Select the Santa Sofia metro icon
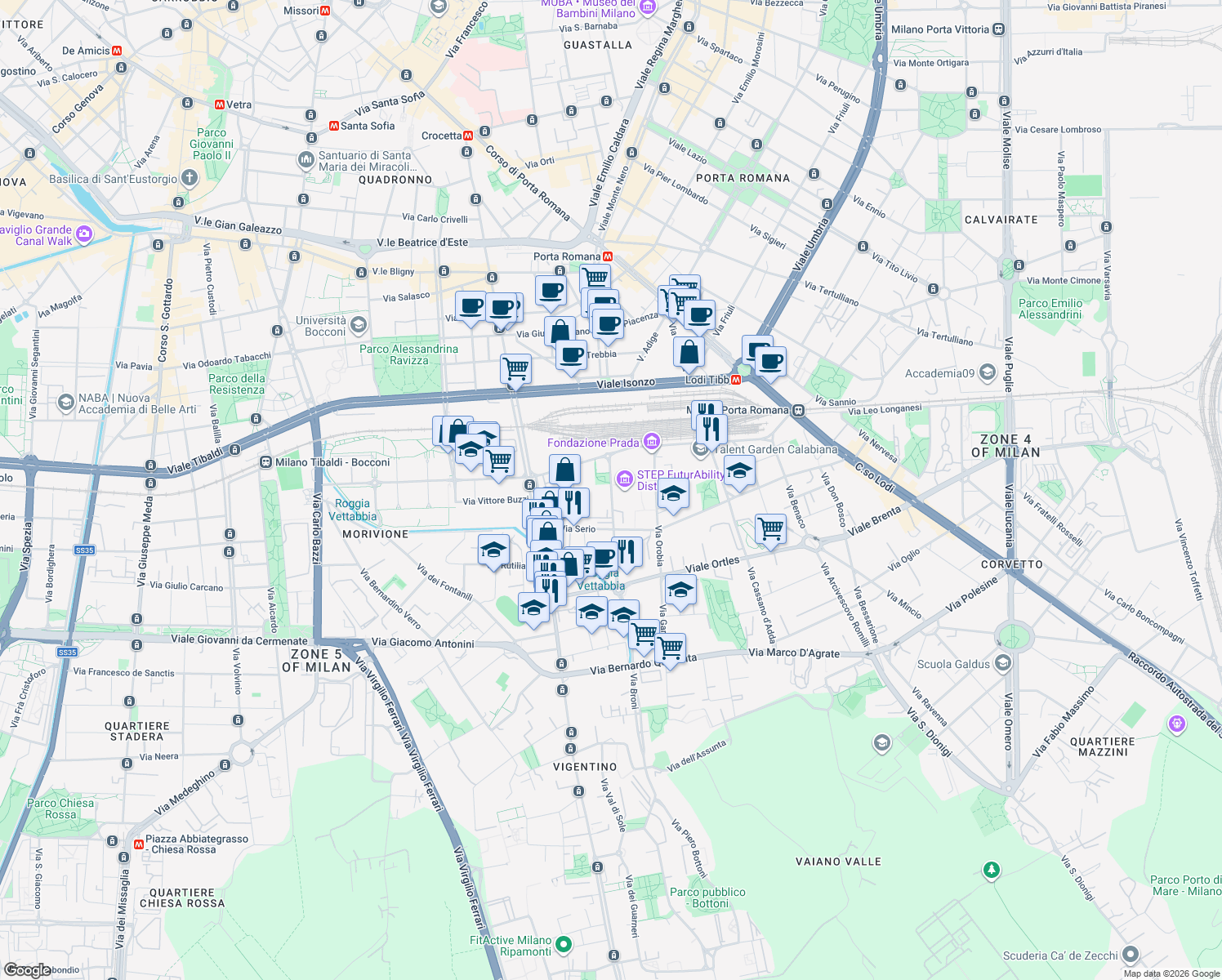 pos(336,126)
